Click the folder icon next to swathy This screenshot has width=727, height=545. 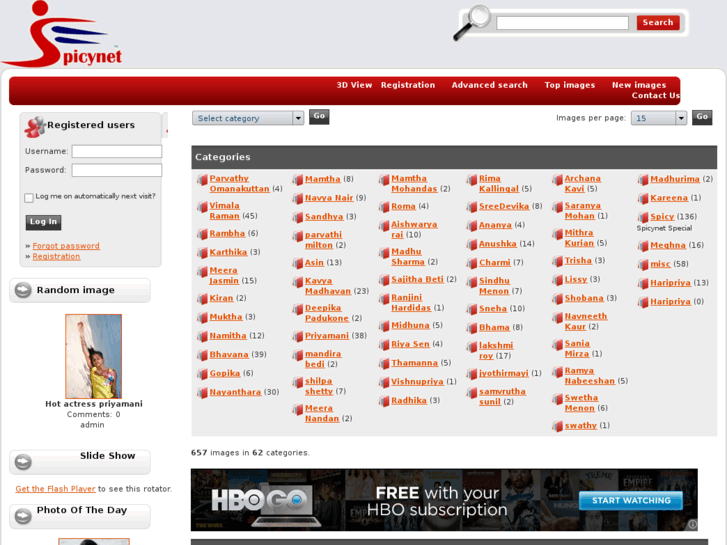(x=557, y=426)
